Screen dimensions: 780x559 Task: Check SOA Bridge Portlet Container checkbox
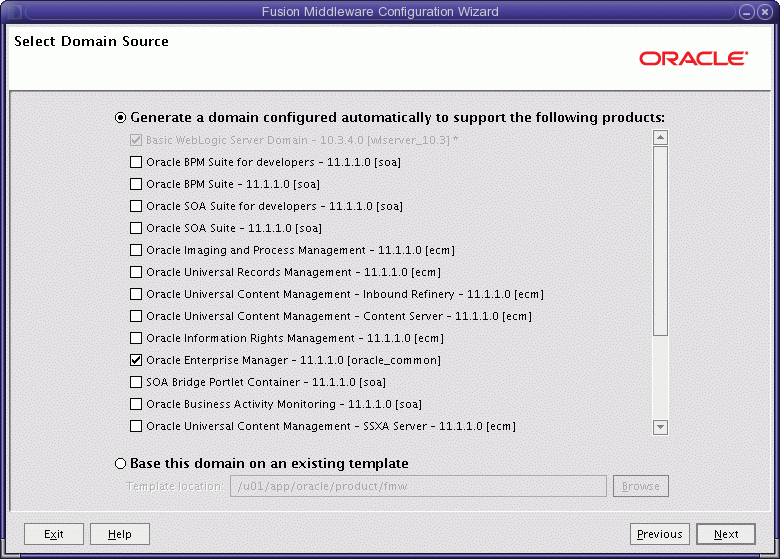tap(136, 382)
